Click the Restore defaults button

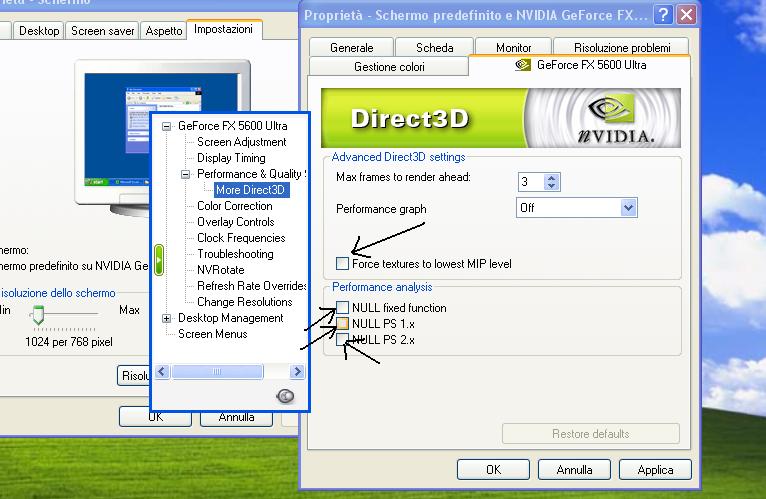pos(591,434)
